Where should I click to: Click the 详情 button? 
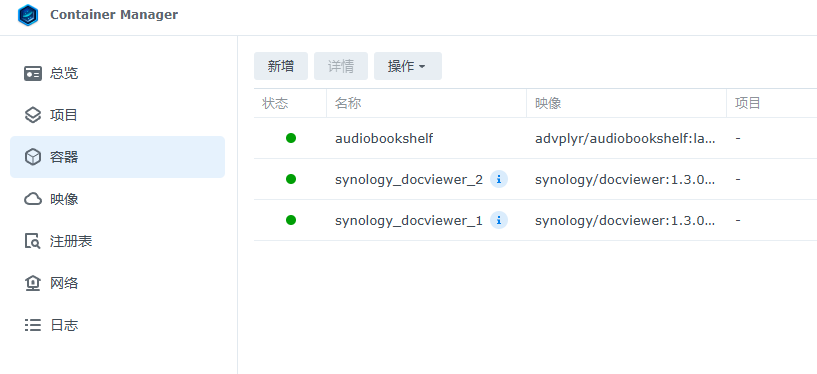[x=341, y=66]
